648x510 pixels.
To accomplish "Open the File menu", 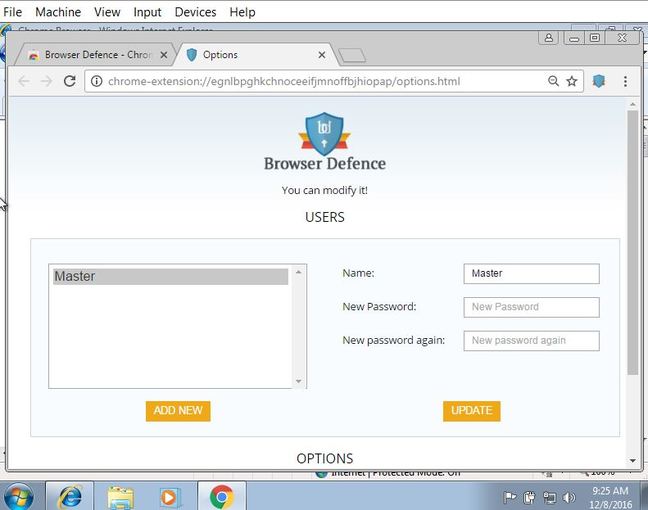I will click(x=12, y=12).
